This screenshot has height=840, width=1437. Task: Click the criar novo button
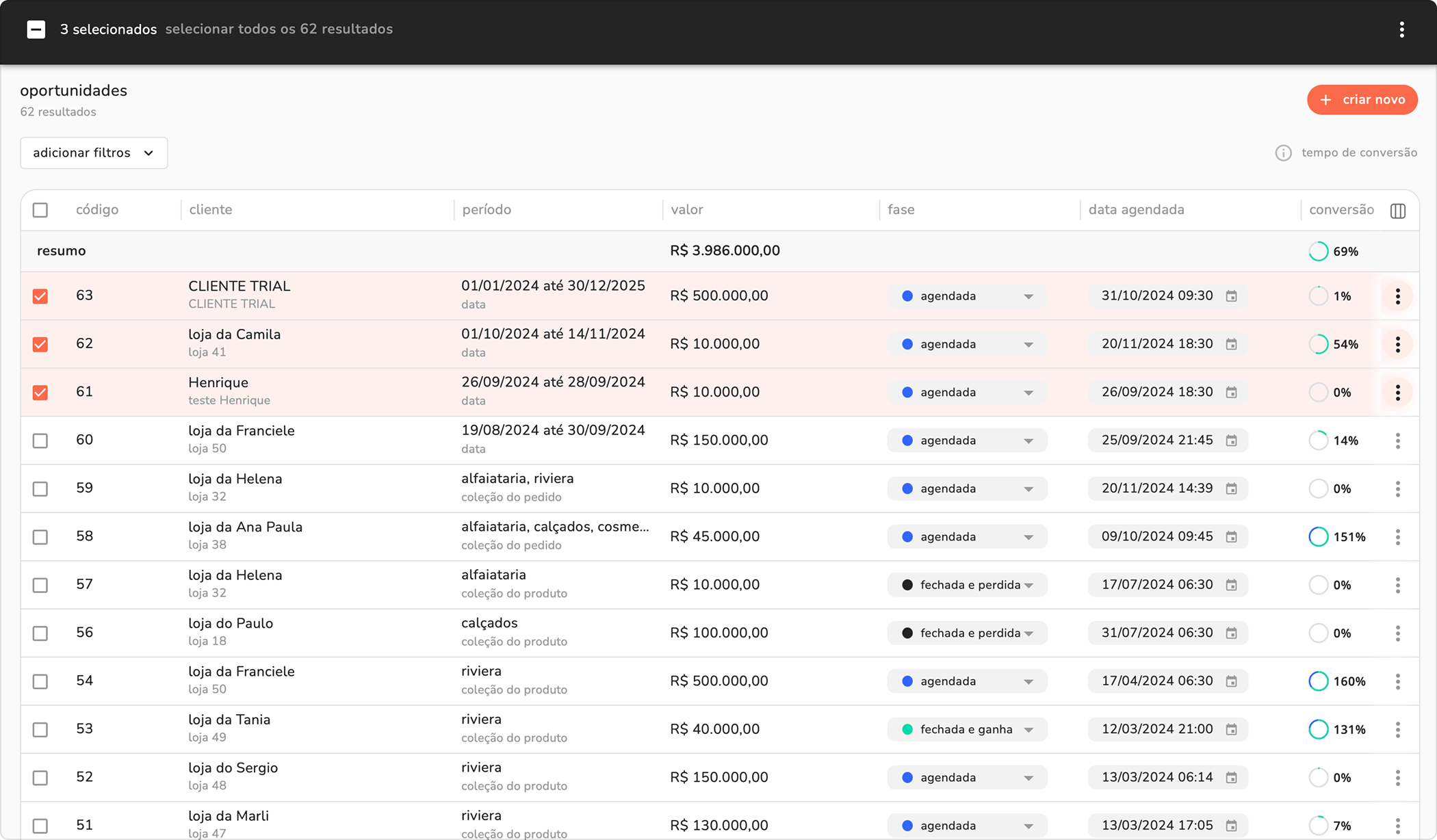pyautogui.click(x=1362, y=100)
